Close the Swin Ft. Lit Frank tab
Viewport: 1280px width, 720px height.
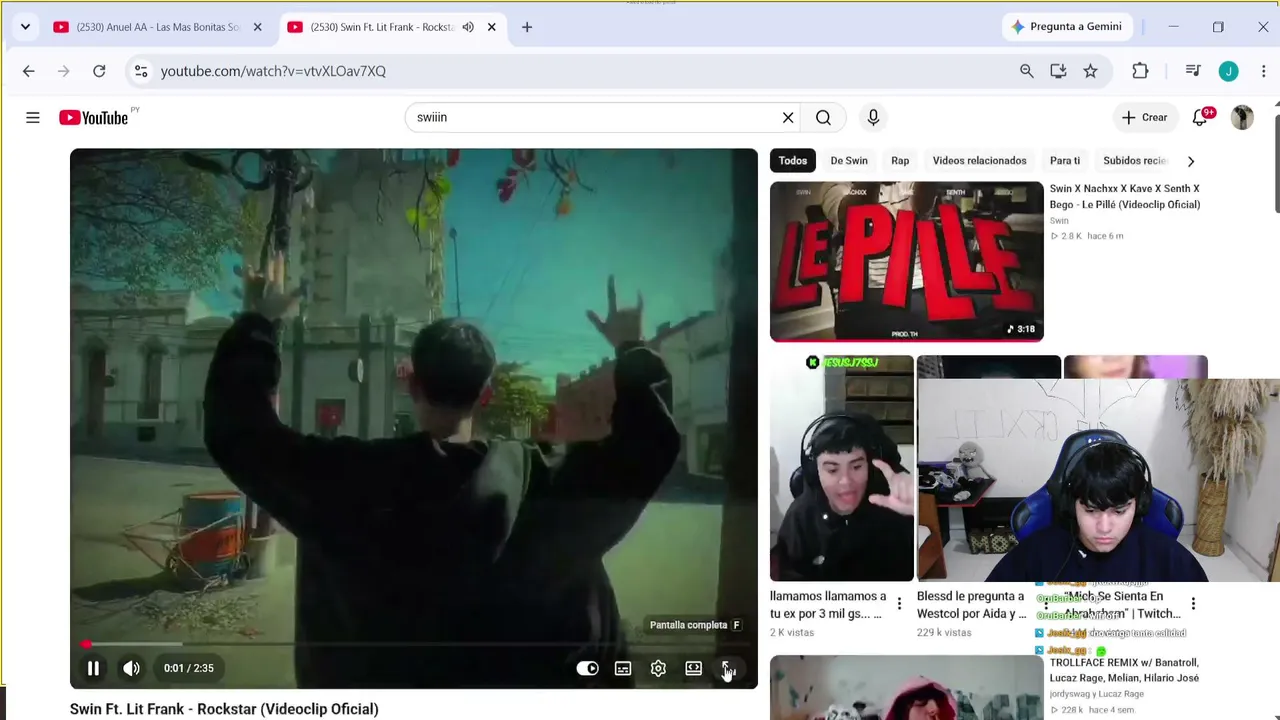(491, 27)
